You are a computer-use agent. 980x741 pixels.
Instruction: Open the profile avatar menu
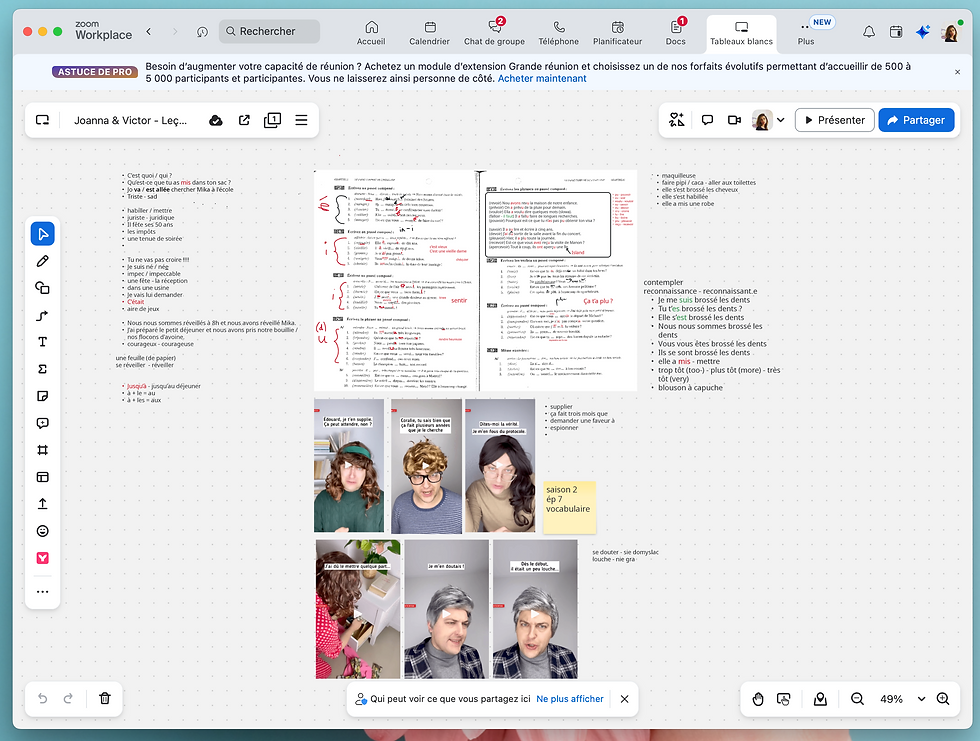951,32
